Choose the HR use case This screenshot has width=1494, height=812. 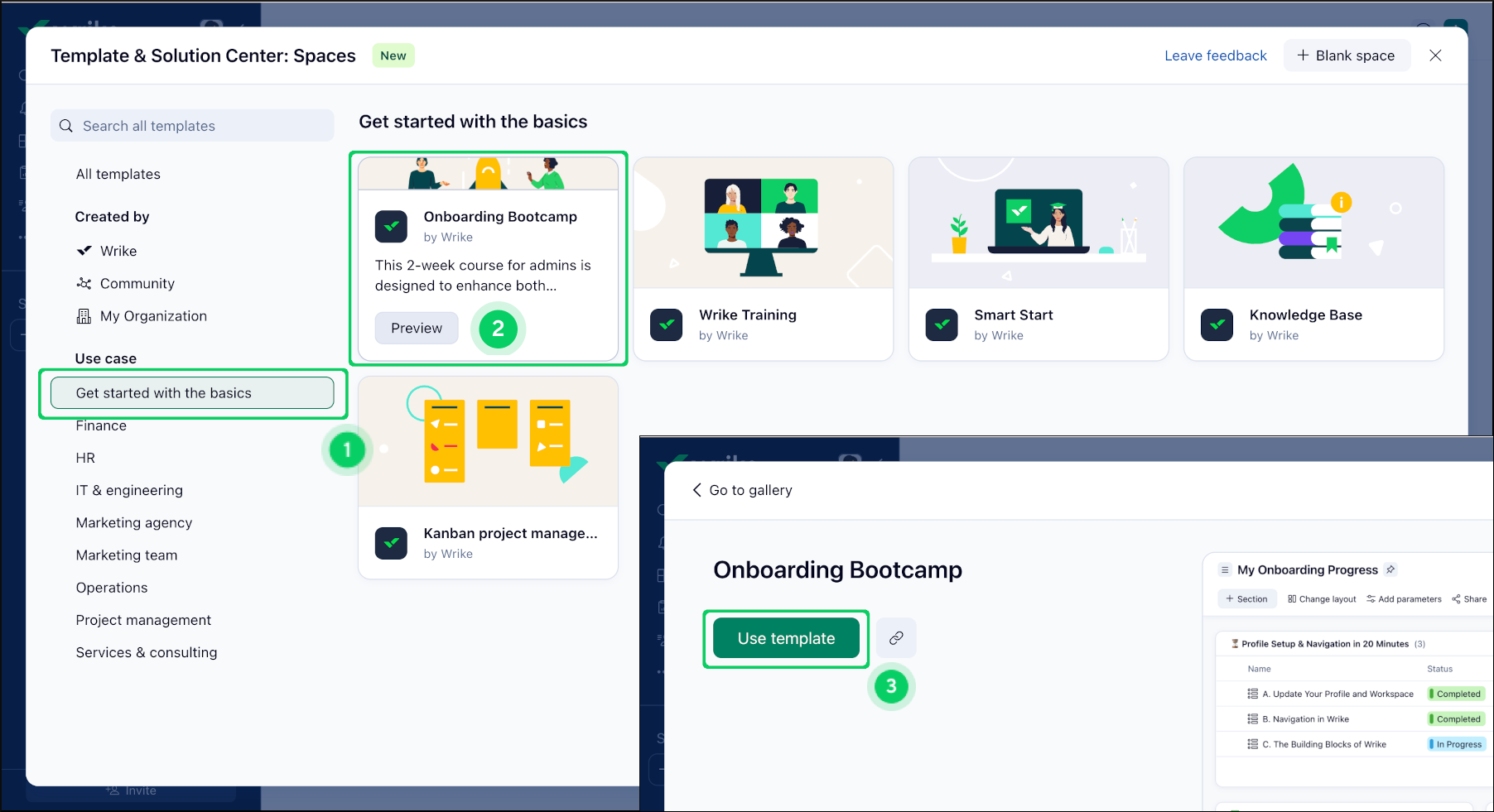(85, 458)
